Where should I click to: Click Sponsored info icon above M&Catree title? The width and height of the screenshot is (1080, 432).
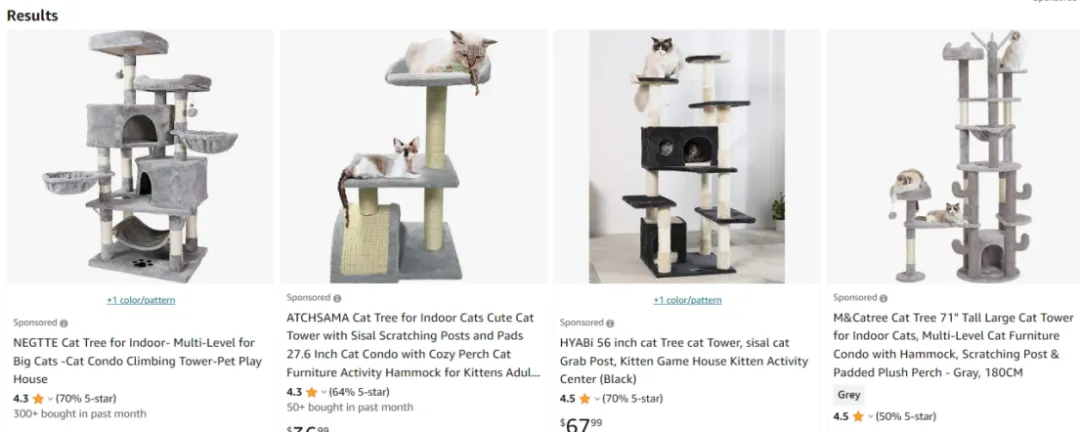[x=884, y=298]
